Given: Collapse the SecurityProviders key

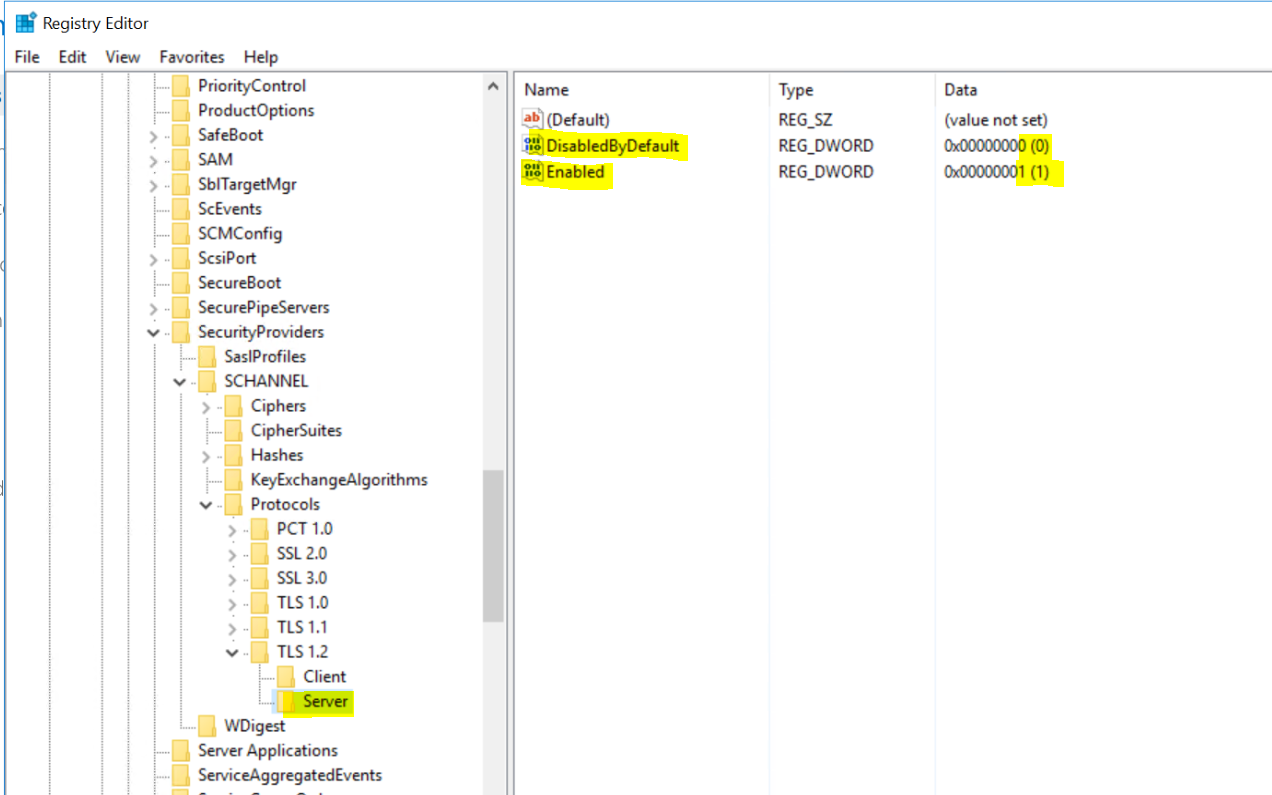Looking at the screenshot, I should (153, 332).
